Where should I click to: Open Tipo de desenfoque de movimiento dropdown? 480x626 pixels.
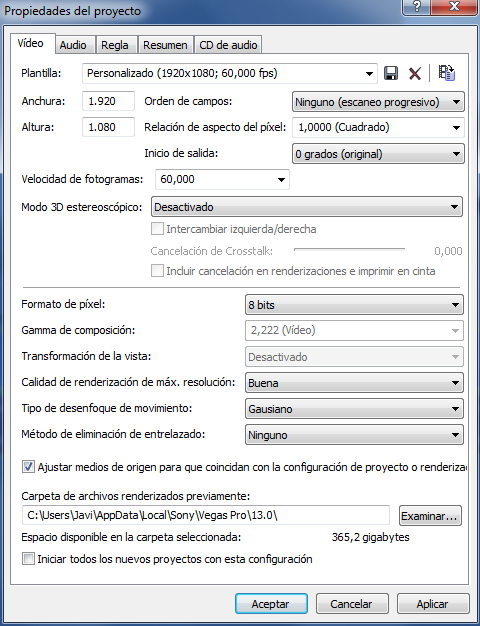354,409
